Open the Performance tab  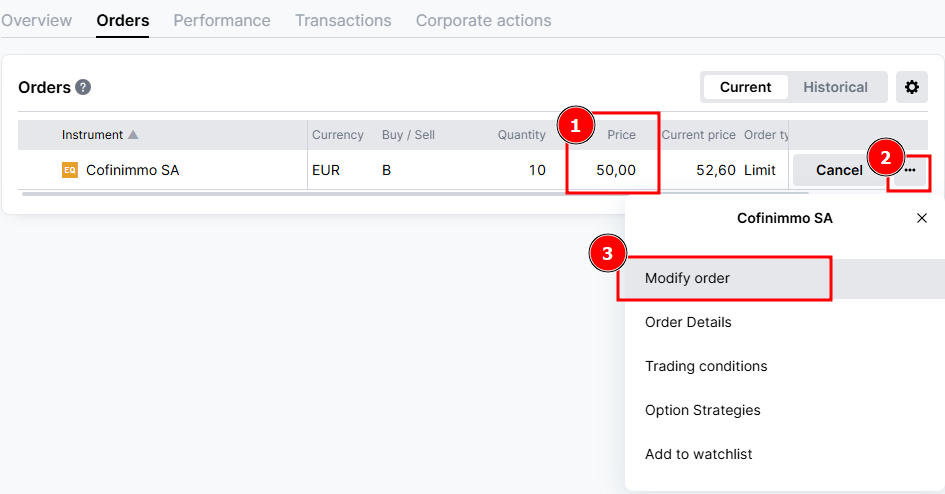(x=222, y=20)
